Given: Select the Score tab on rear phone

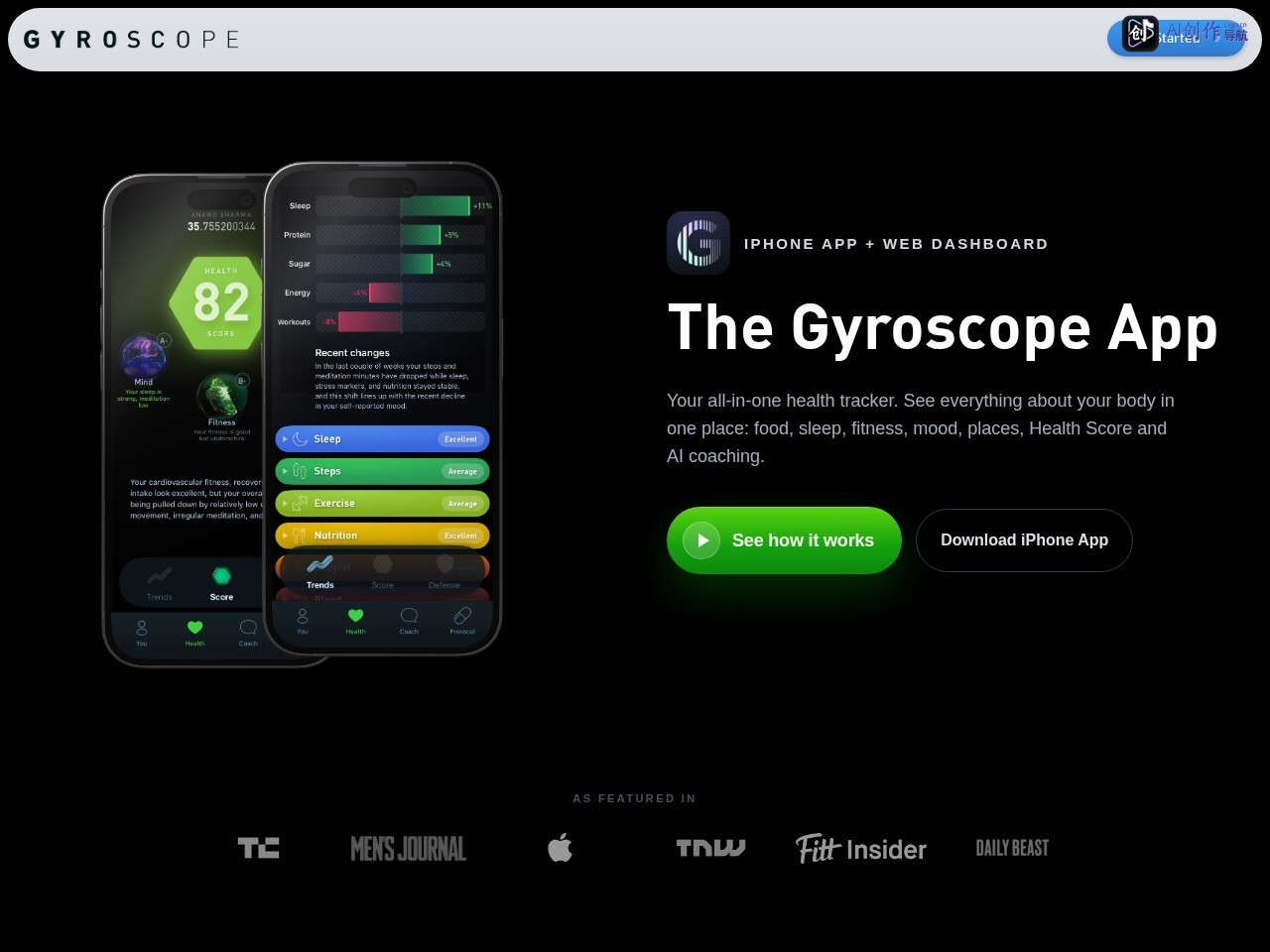Looking at the screenshot, I should [221, 582].
